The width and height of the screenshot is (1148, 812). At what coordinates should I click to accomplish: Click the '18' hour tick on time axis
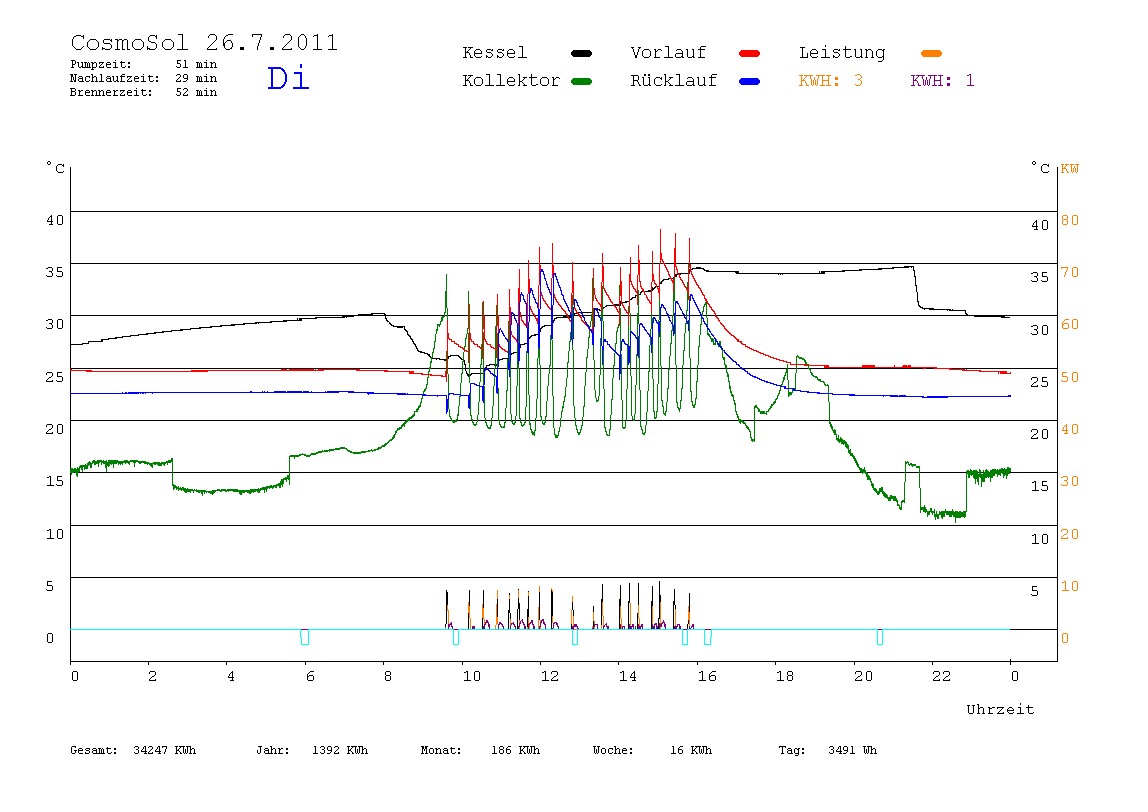click(785, 676)
